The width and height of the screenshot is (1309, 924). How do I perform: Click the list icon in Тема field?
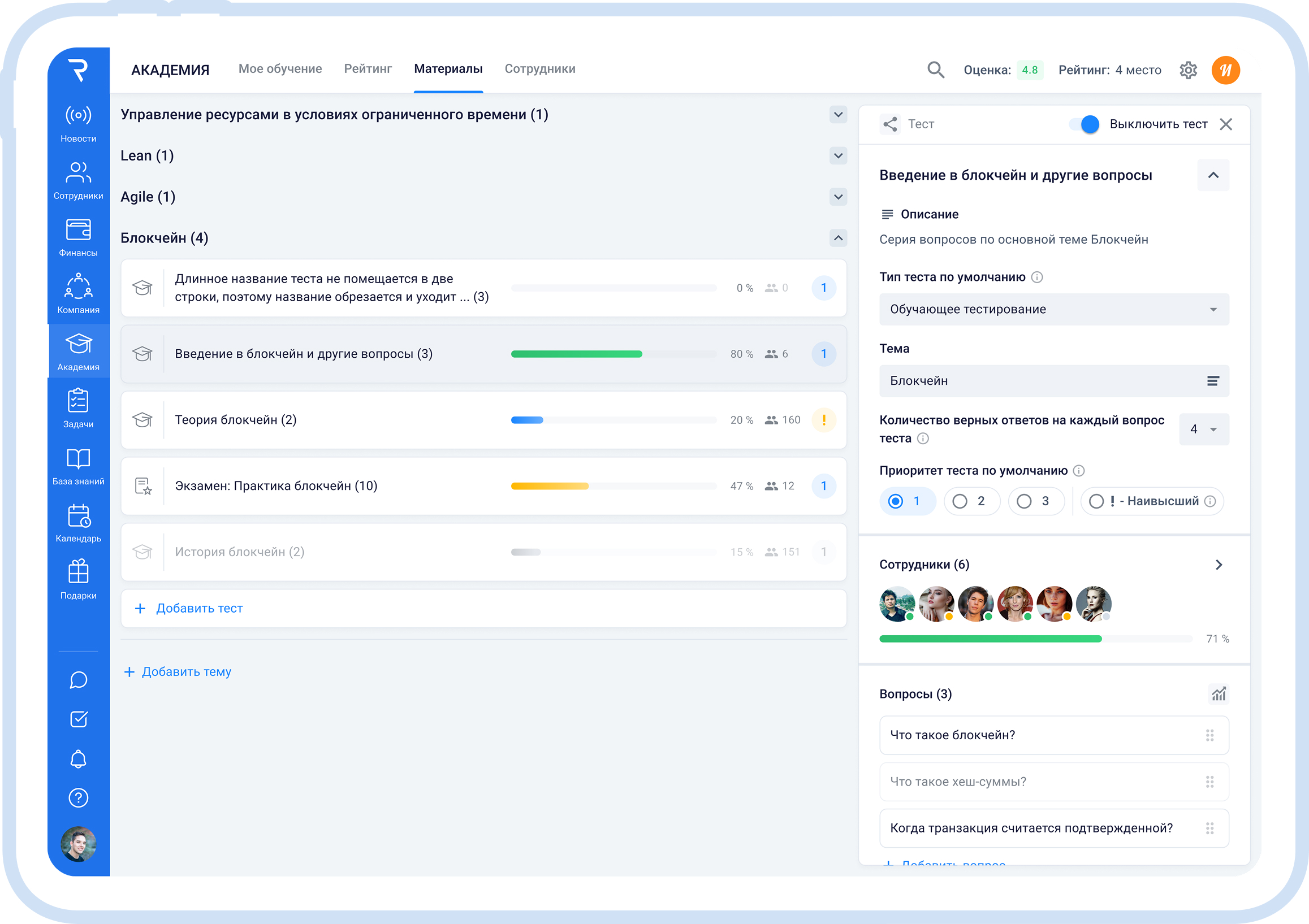click(x=1213, y=381)
